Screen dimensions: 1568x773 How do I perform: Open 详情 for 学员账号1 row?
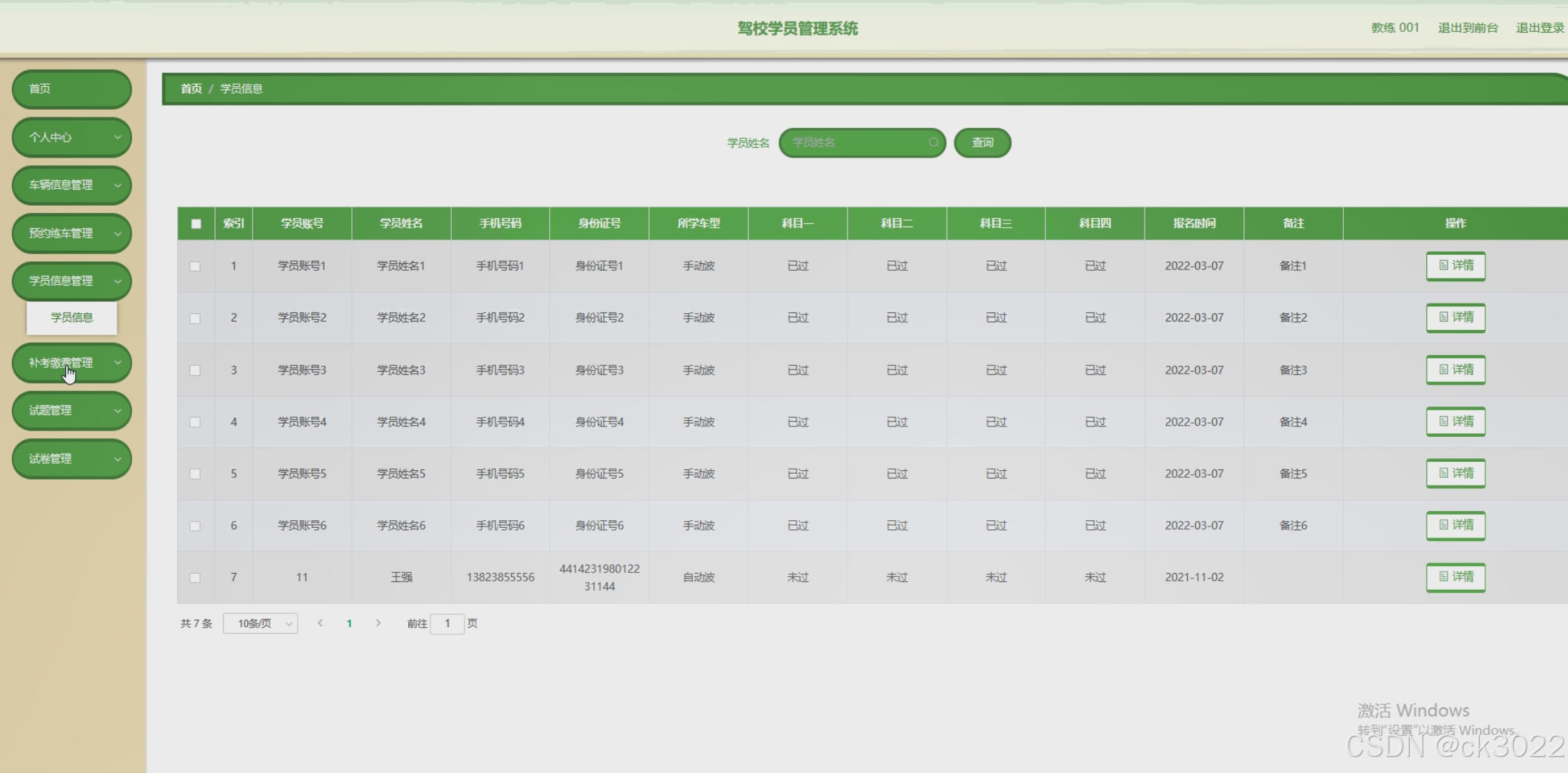coord(1455,265)
